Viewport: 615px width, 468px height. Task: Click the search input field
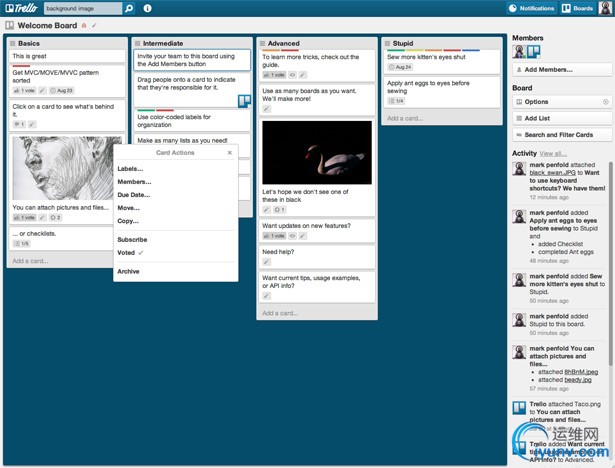(x=83, y=8)
